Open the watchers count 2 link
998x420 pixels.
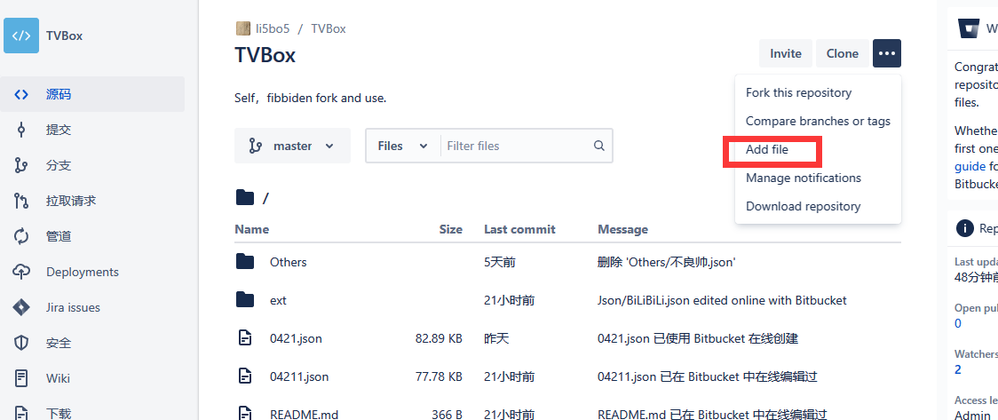pyautogui.click(x=958, y=370)
